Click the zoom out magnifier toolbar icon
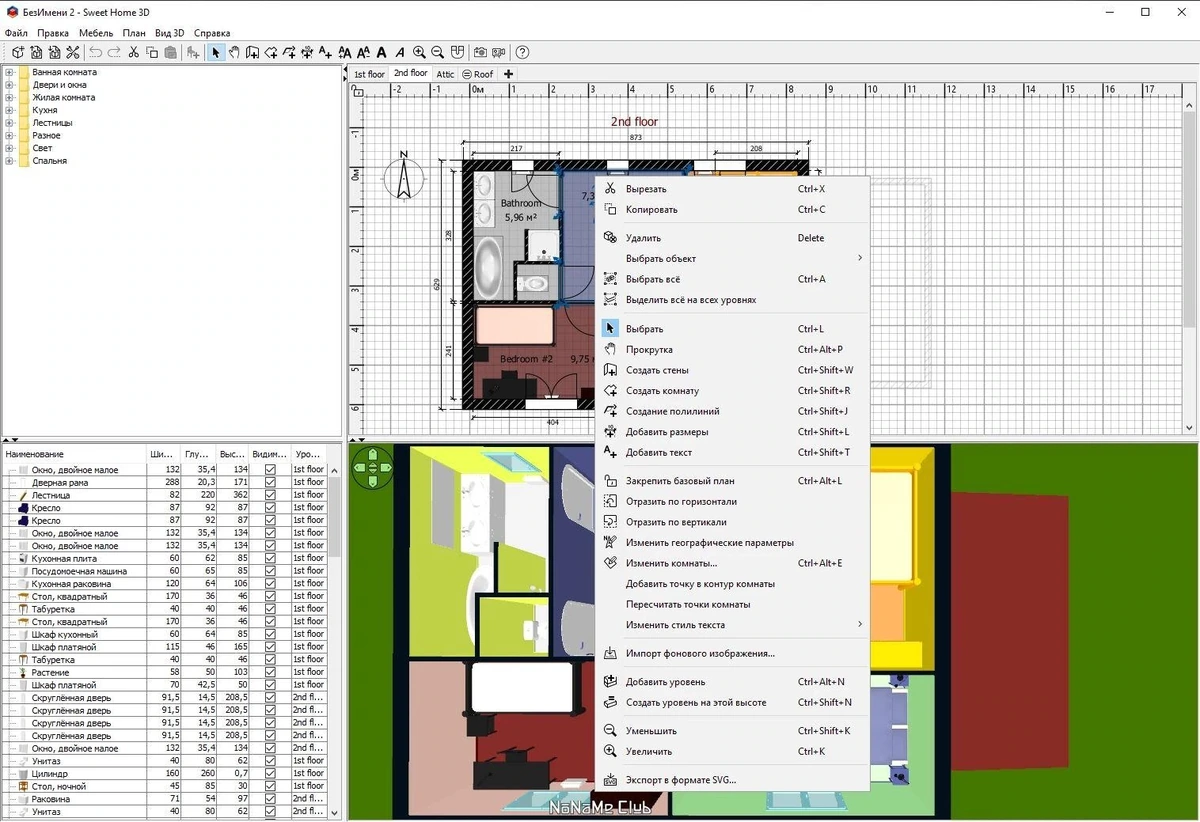The width and height of the screenshot is (1200, 822). (436, 52)
